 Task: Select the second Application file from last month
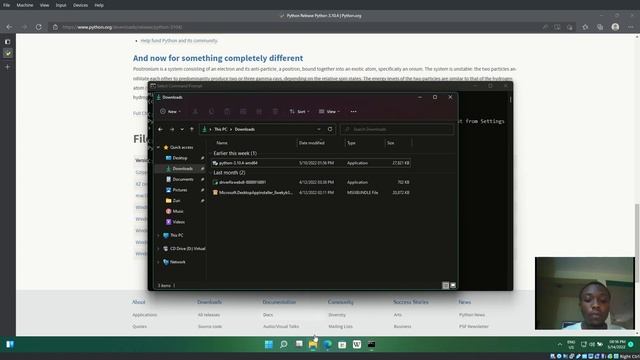(x=311, y=182)
